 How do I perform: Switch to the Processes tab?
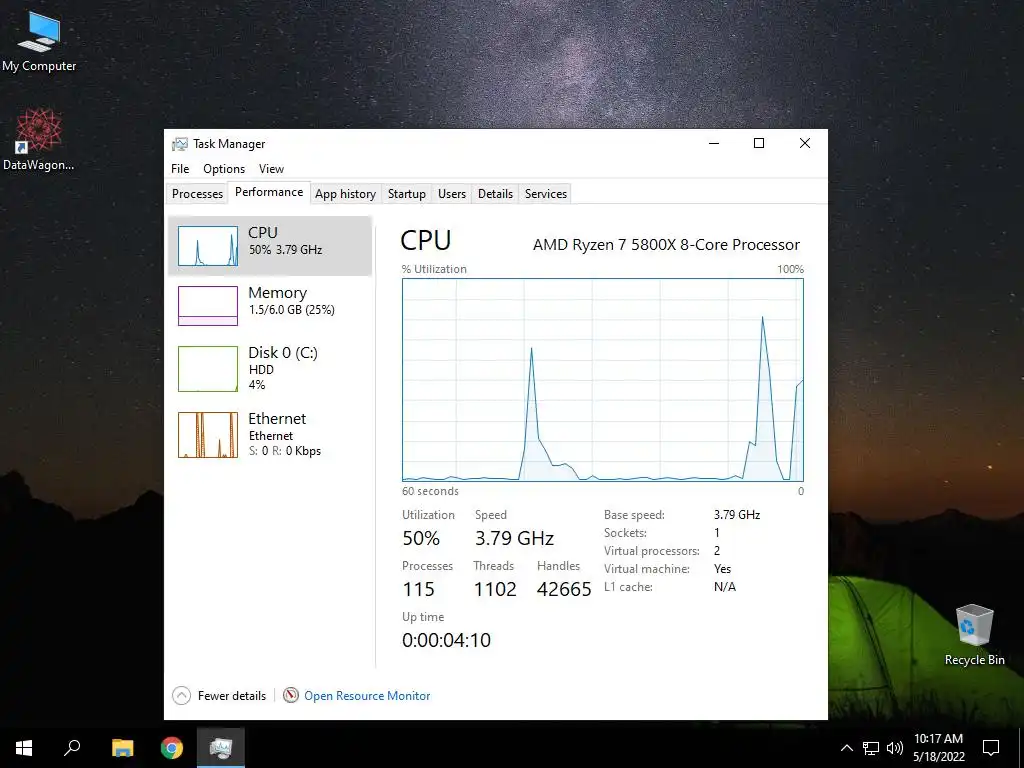tap(197, 193)
